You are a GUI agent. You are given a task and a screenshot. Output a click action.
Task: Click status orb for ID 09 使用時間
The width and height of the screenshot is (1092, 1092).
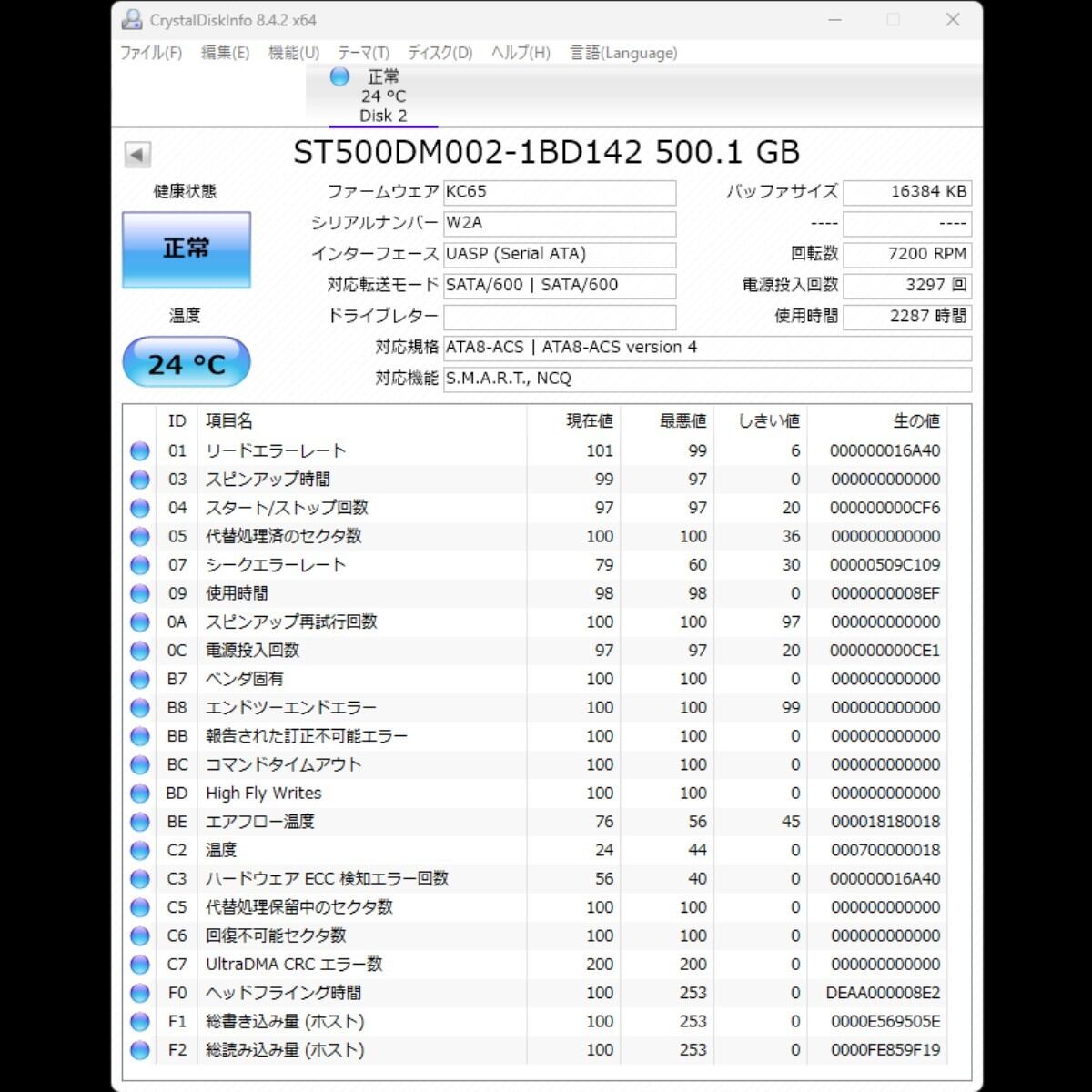point(139,593)
